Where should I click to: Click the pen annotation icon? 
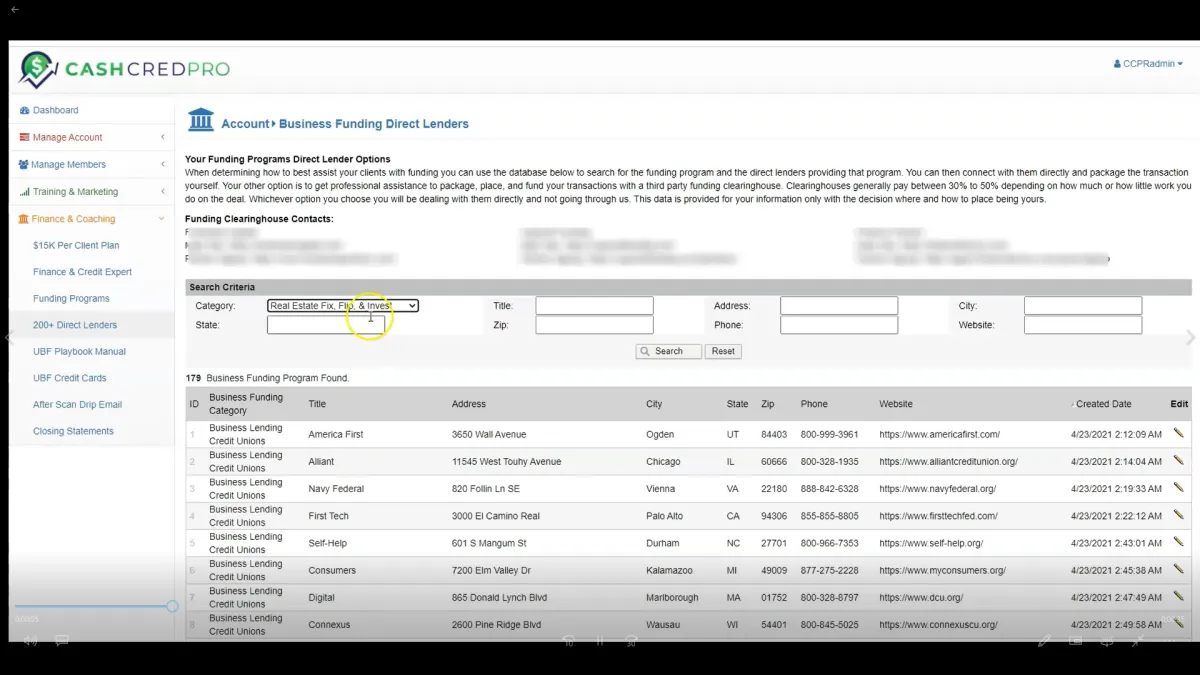point(1044,641)
